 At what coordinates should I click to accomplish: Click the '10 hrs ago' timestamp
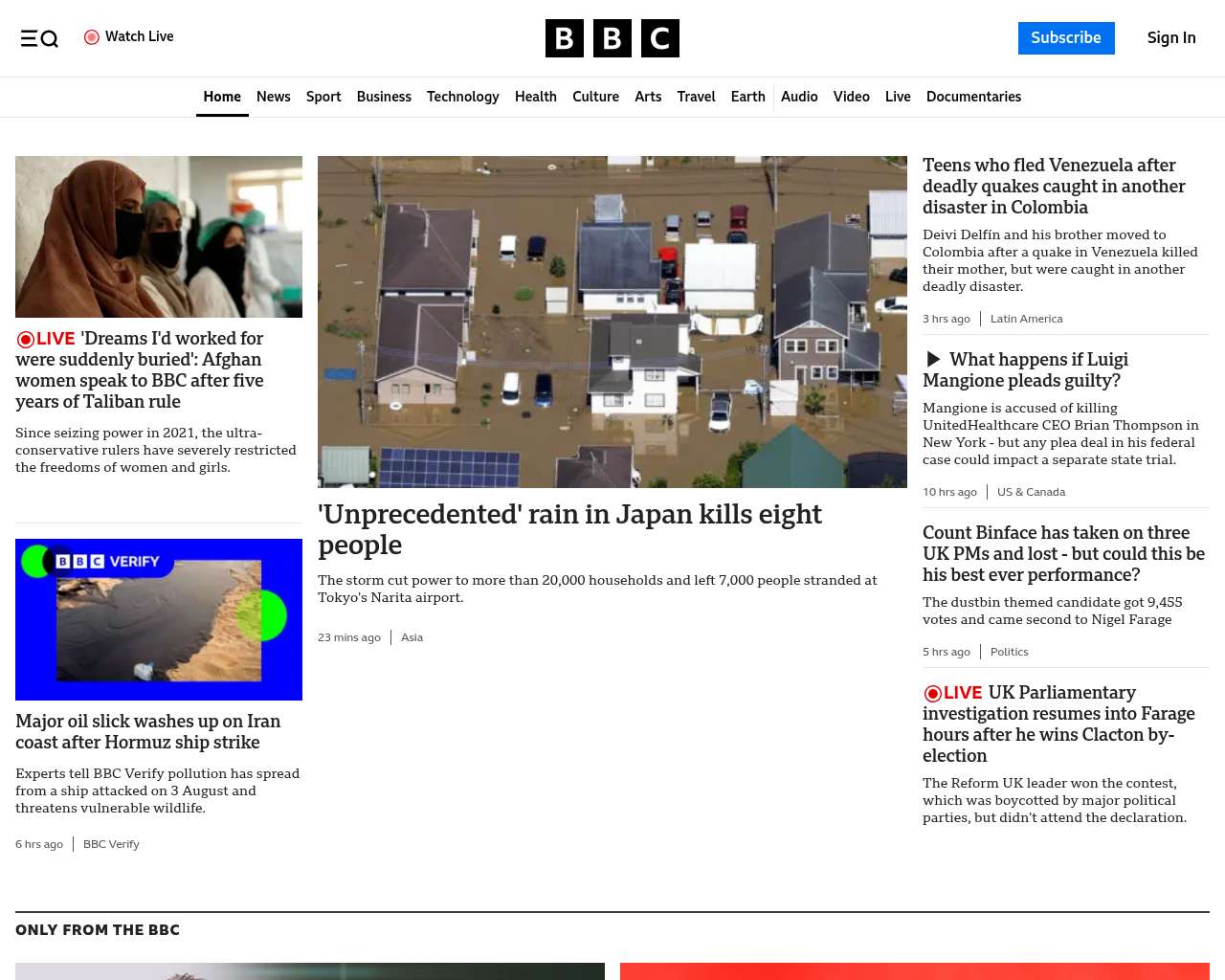coord(949,492)
